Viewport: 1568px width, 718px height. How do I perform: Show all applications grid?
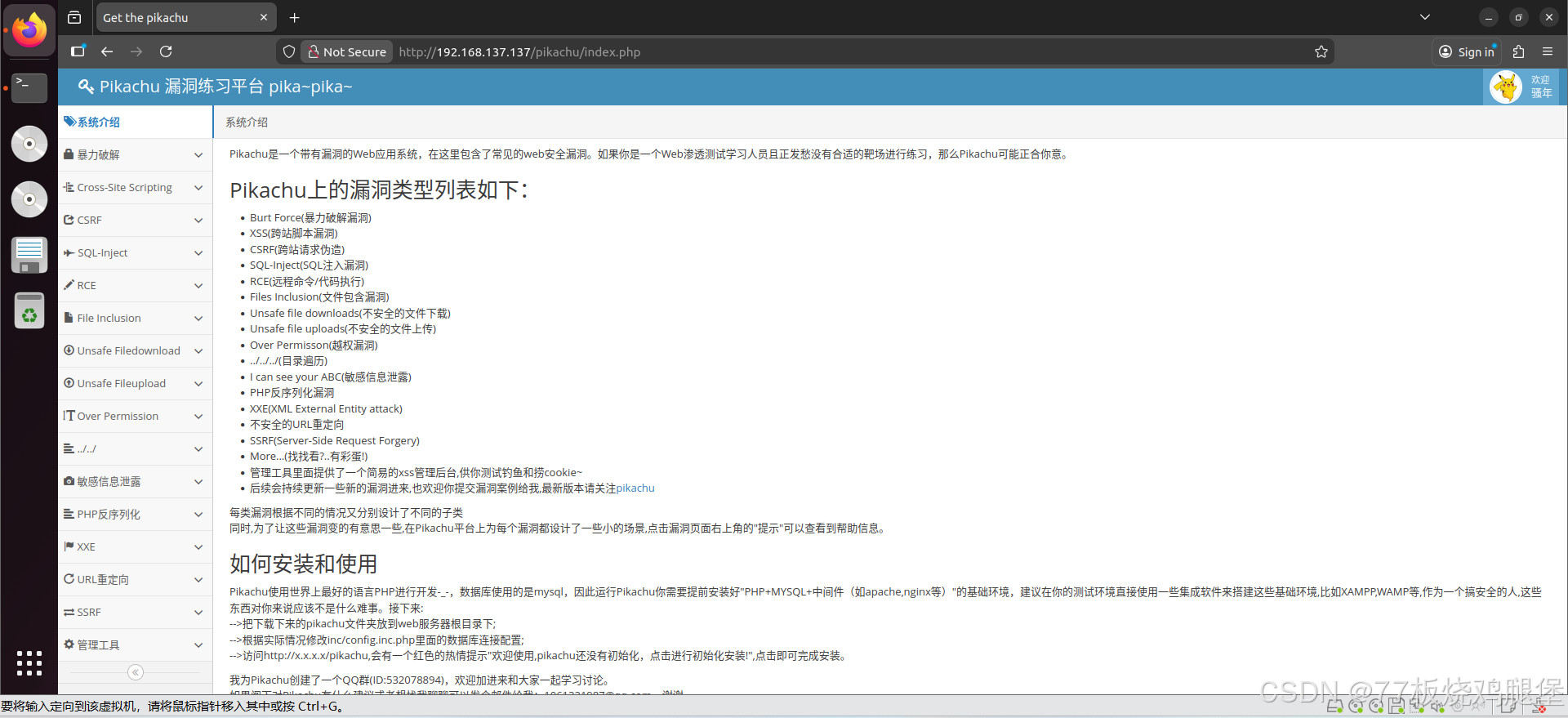tap(29, 663)
